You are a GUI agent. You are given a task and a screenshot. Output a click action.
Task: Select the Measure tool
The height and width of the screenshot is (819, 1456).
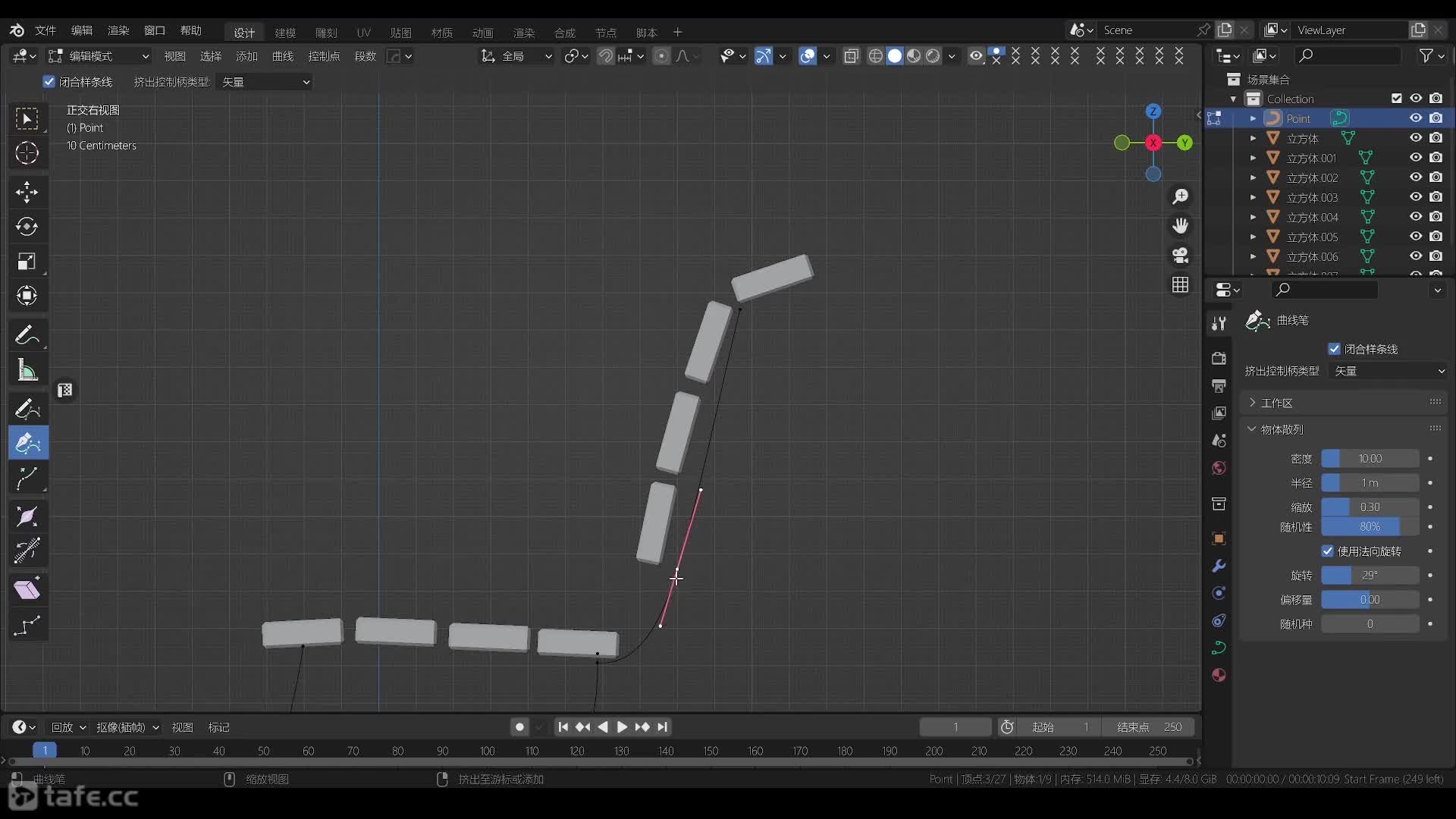[27, 370]
